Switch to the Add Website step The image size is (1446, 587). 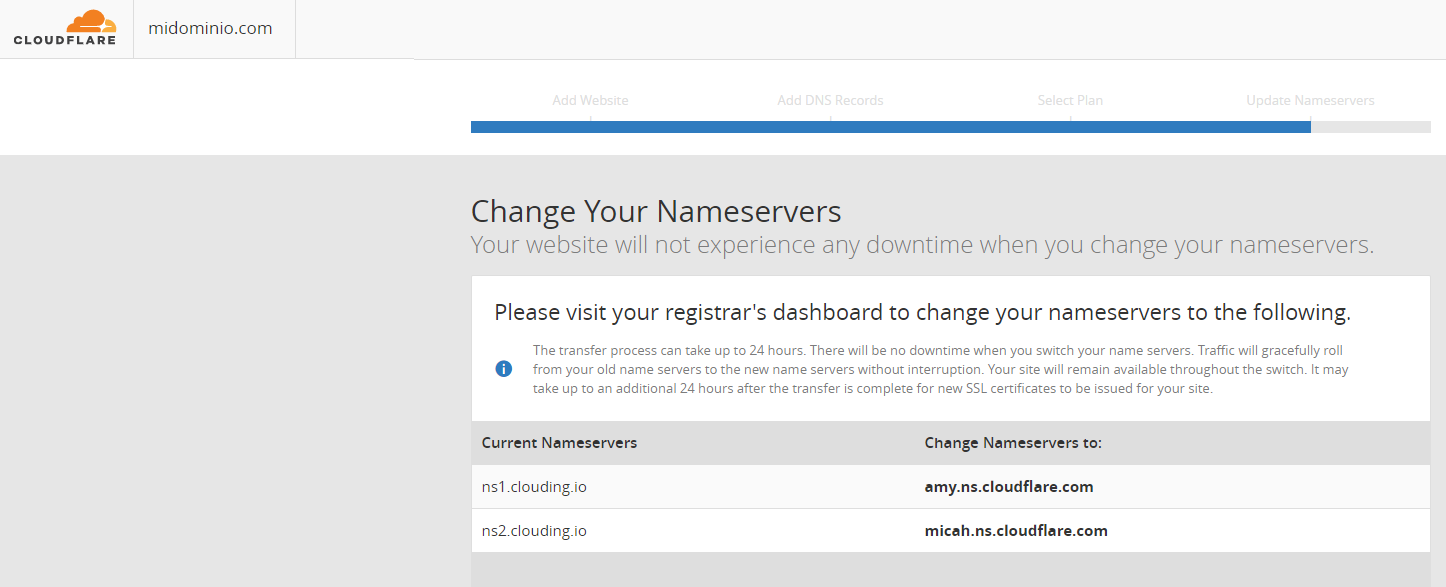[x=590, y=100]
